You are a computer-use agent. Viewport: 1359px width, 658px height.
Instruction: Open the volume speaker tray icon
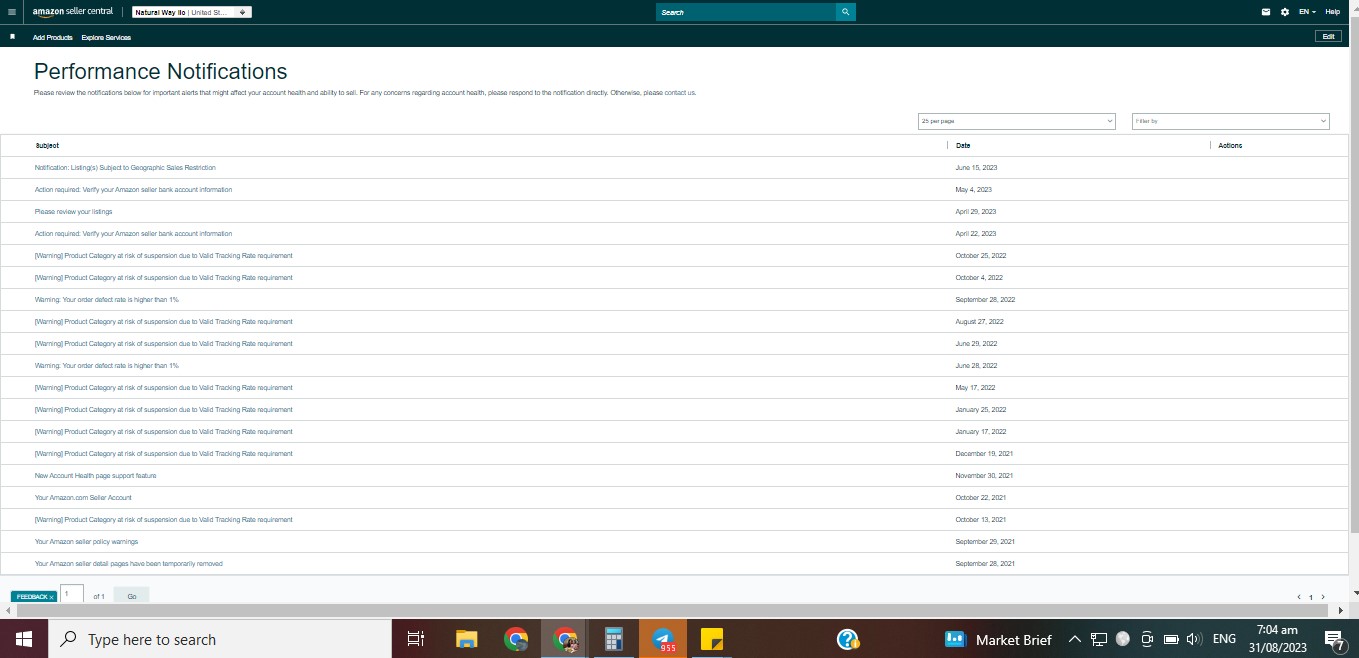pyautogui.click(x=1193, y=639)
